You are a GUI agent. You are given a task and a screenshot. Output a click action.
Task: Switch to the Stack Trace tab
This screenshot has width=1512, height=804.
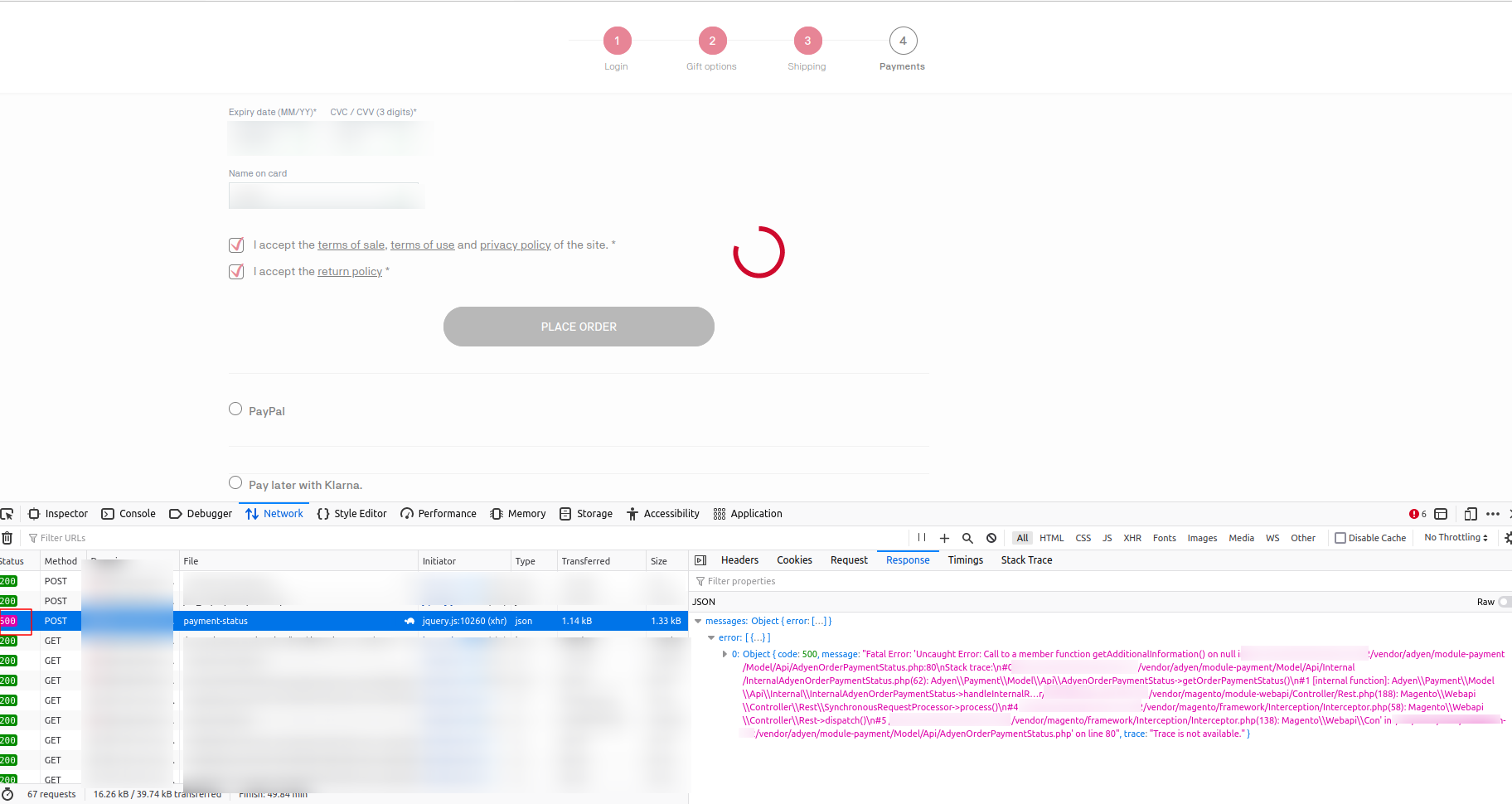[x=1026, y=559]
